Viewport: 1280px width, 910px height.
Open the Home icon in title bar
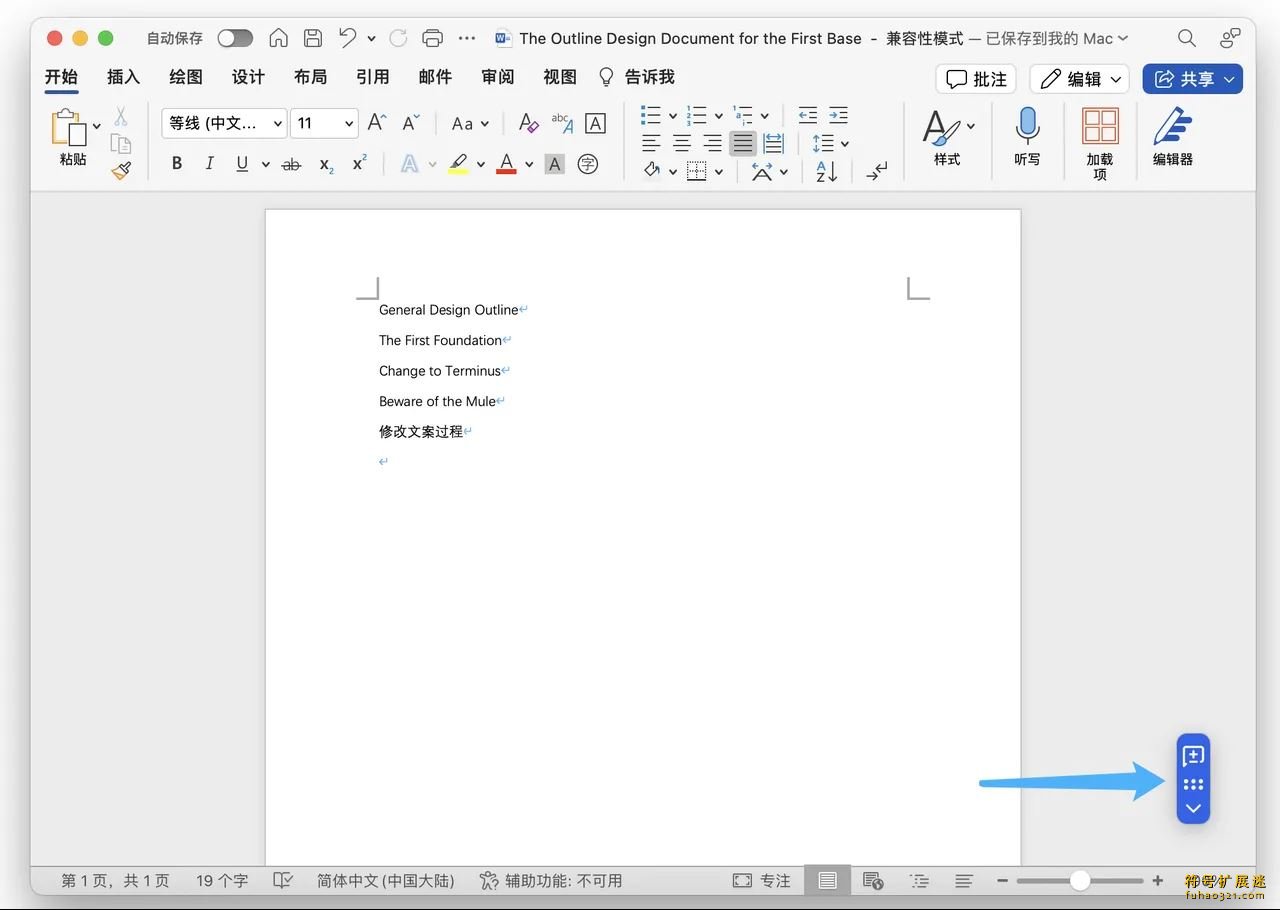279,38
